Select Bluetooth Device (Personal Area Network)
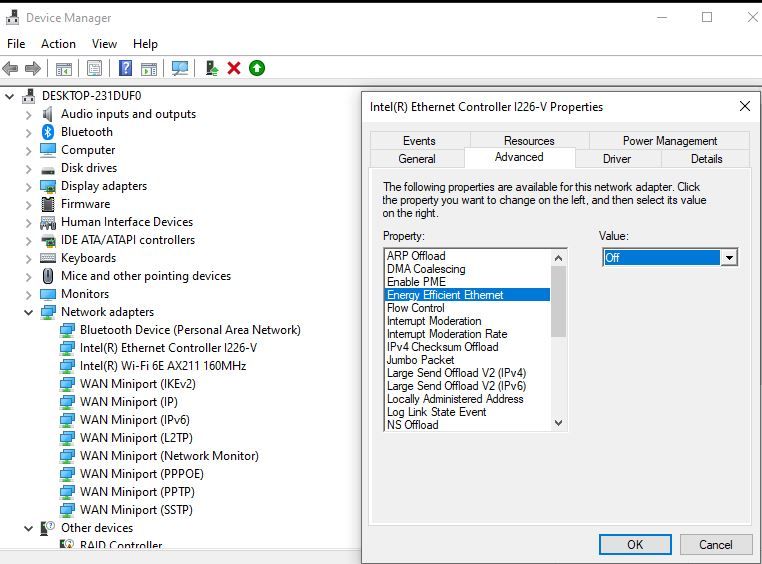The width and height of the screenshot is (762, 564). point(190,330)
